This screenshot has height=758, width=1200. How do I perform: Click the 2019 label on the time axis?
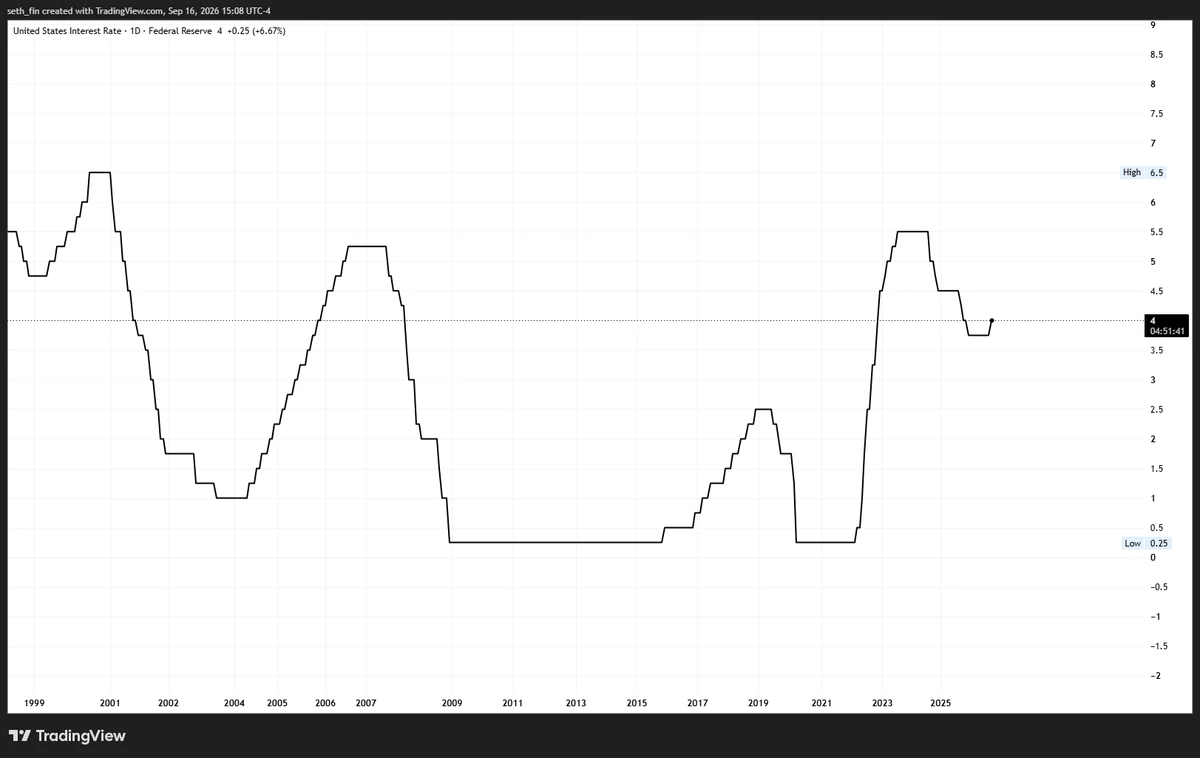(759, 704)
